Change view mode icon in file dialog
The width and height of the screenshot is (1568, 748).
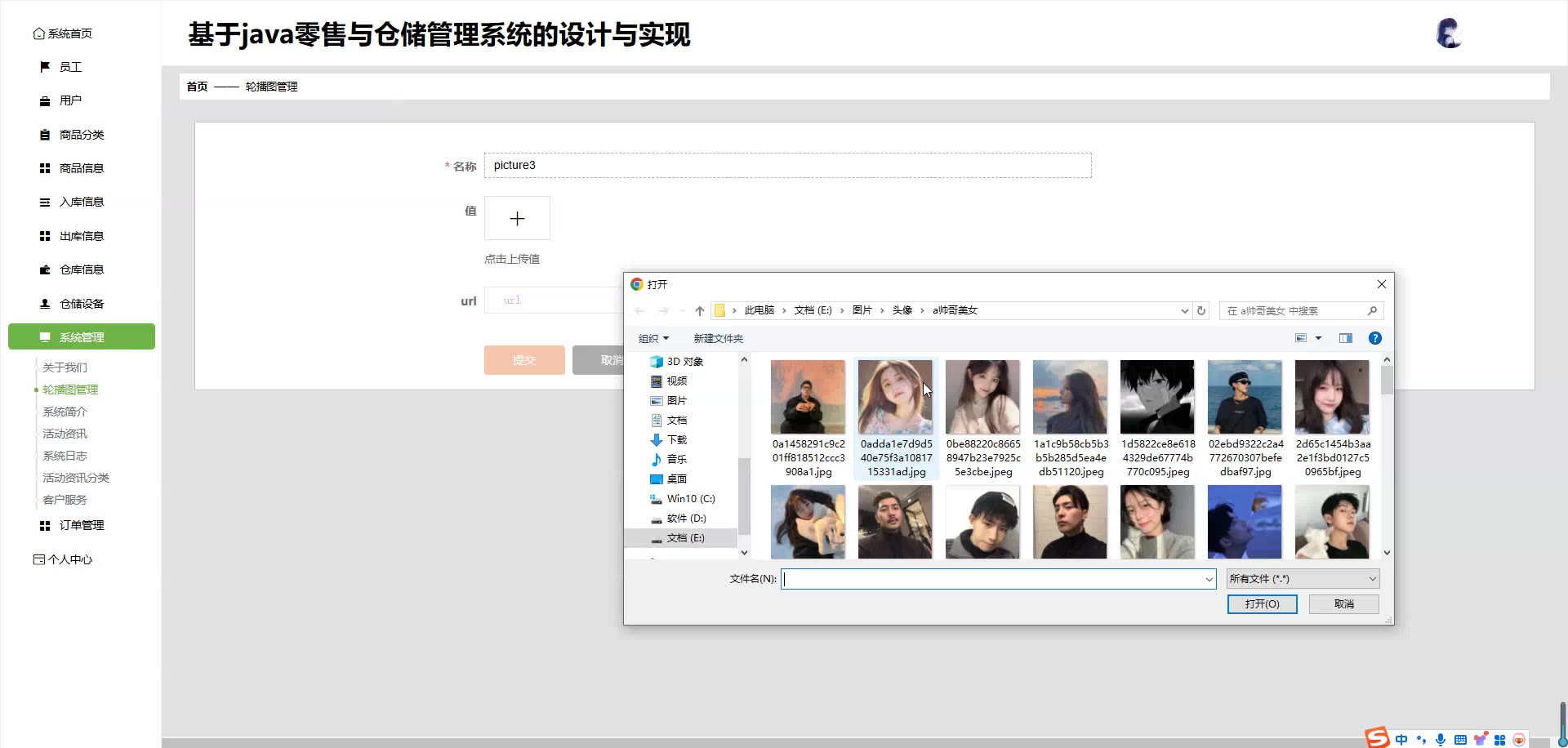pos(1301,338)
